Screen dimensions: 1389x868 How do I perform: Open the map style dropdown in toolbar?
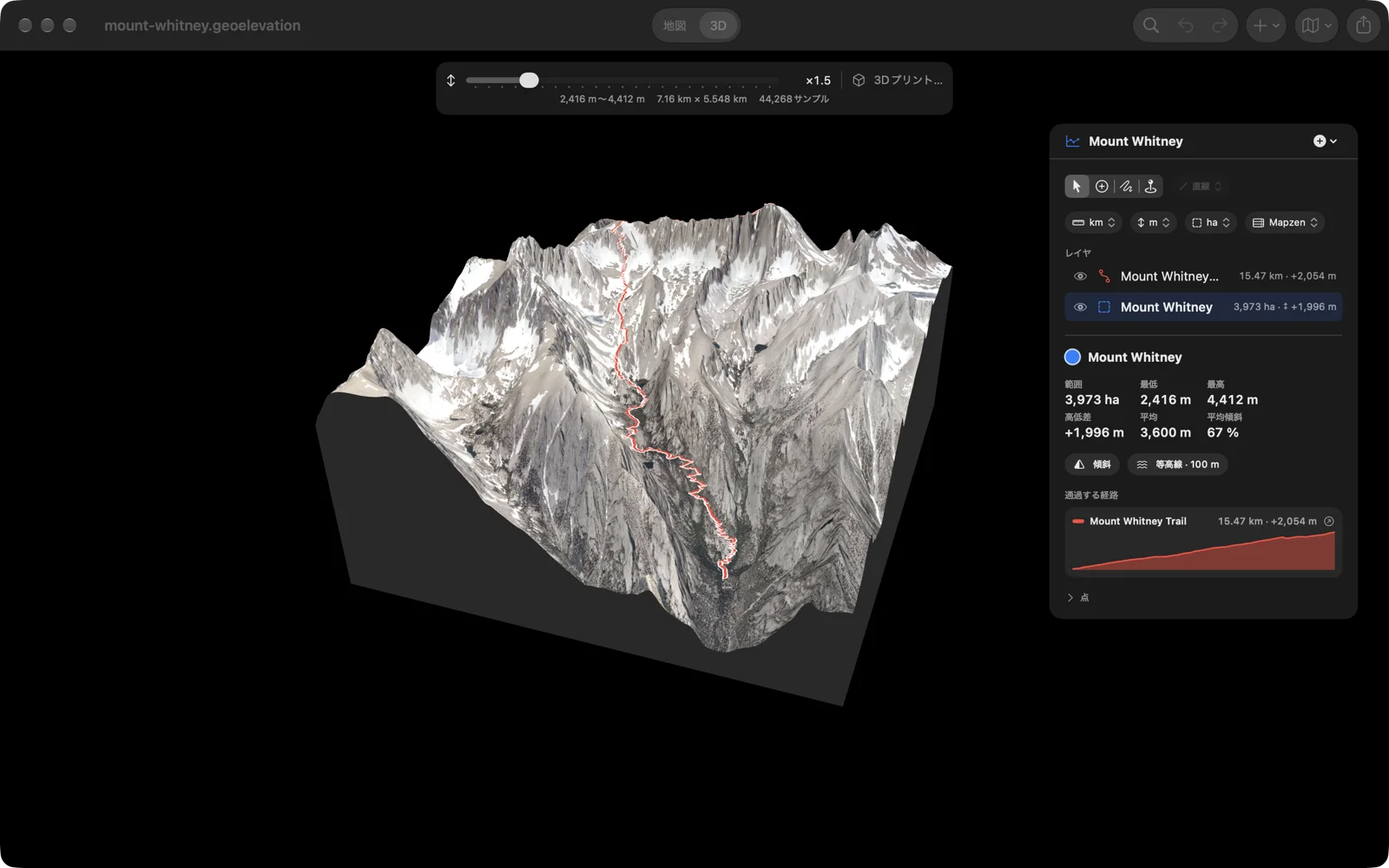pyautogui.click(x=1316, y=25)
